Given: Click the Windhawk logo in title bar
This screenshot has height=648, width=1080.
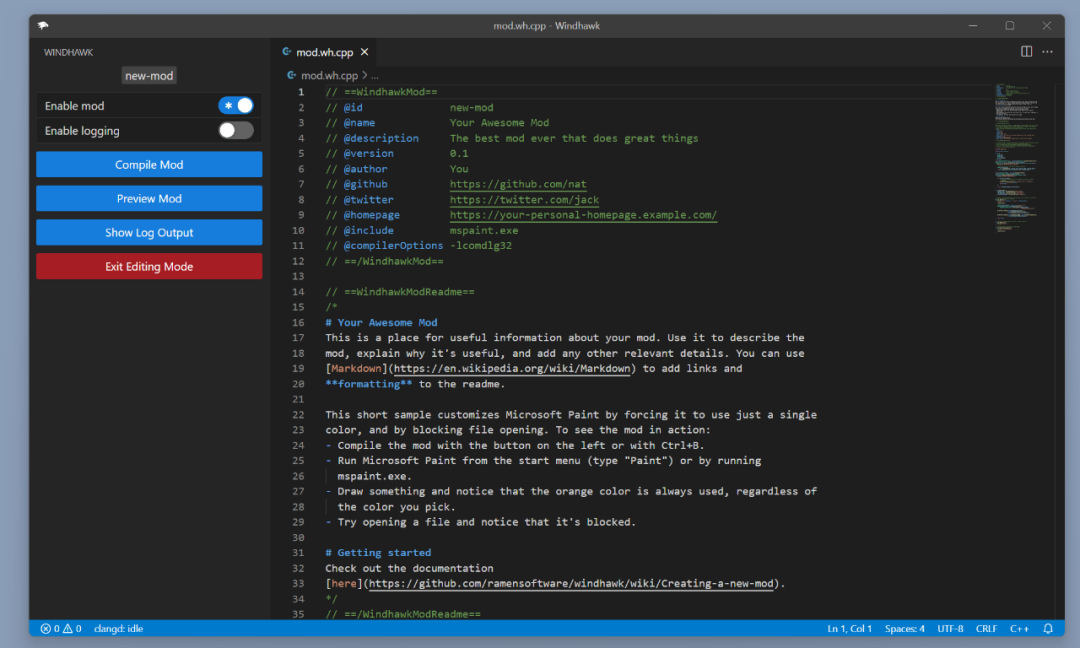Looking at the screenshot, I should click(x=43, y=25).
